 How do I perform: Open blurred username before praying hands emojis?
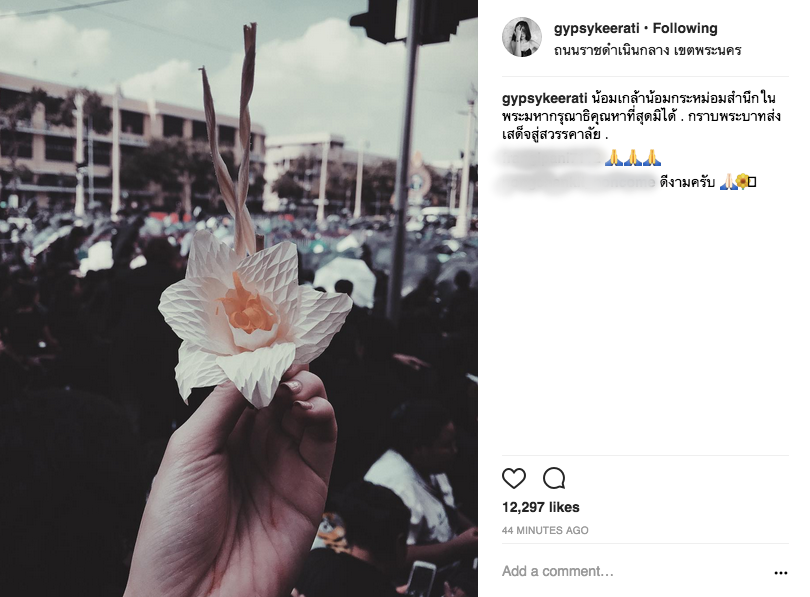551,158
